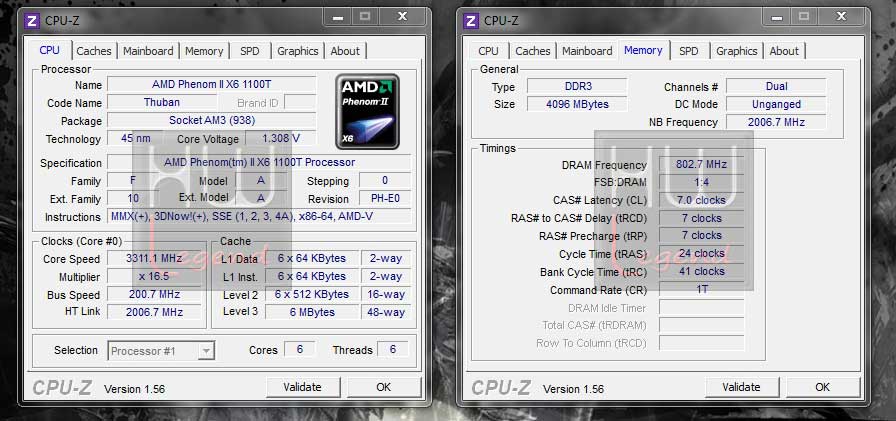This screenshot has height=421, width=896.
Task: Click the processor Name field AMD Phenom II X6 1100T
Action: pyautogui.click(x=211, y=85)
